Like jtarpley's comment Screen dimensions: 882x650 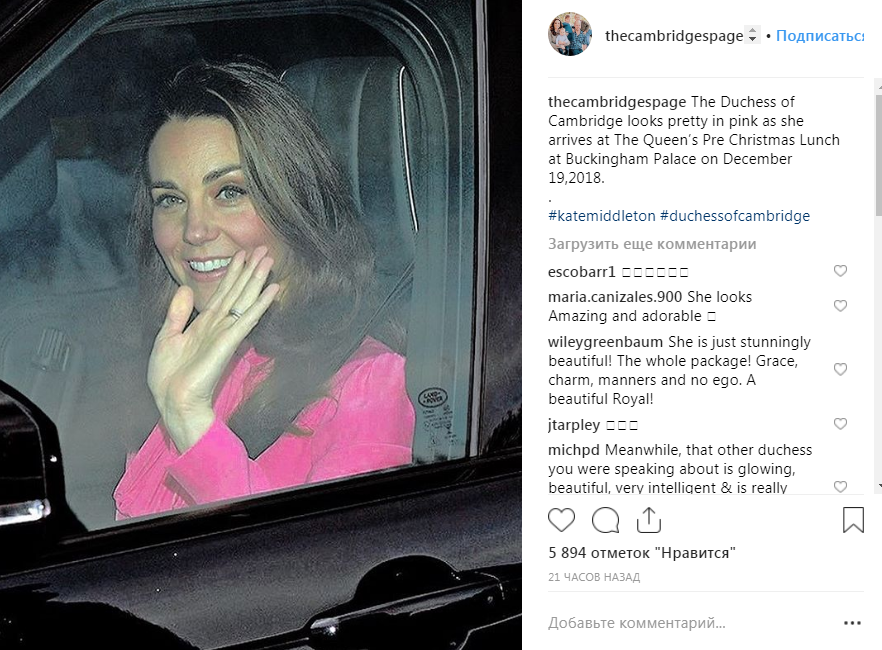coord(840,424)
